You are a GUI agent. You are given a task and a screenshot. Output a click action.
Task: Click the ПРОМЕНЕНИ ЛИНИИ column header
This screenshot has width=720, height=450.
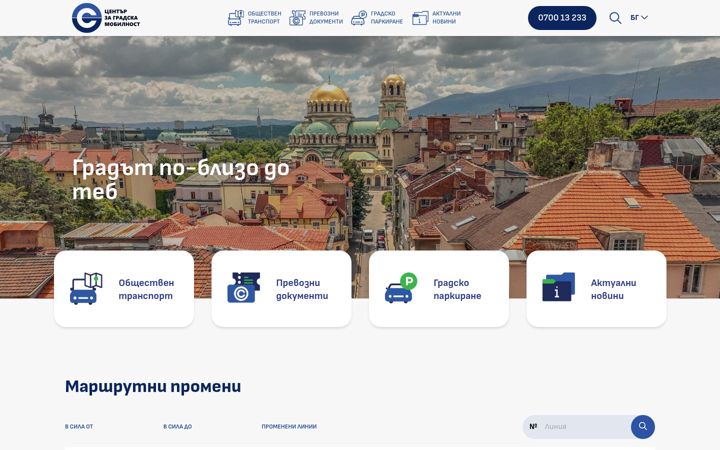tap(289, 427)
